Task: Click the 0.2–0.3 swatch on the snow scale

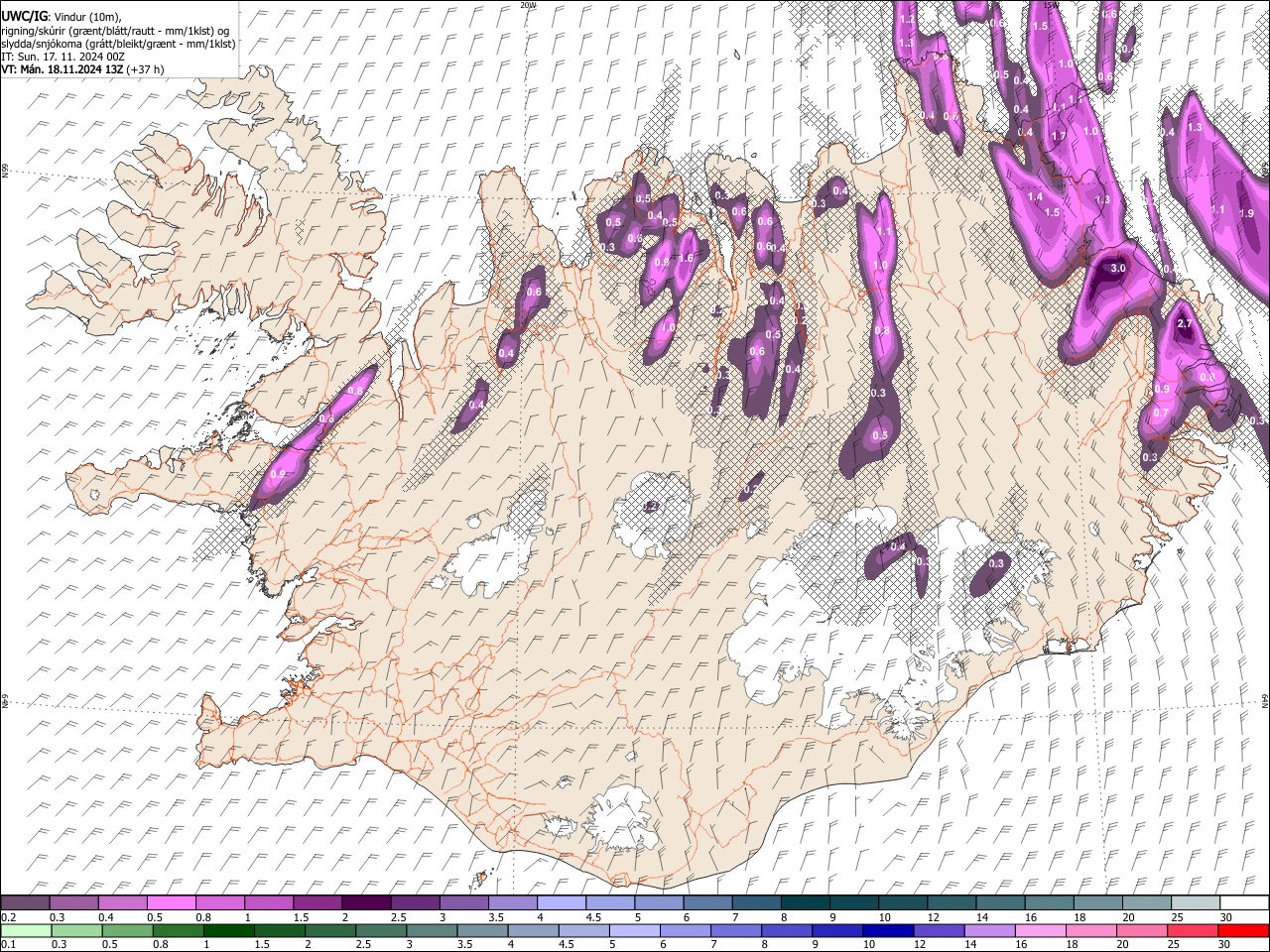Action: pyautogui.click(x=26, y=902)
